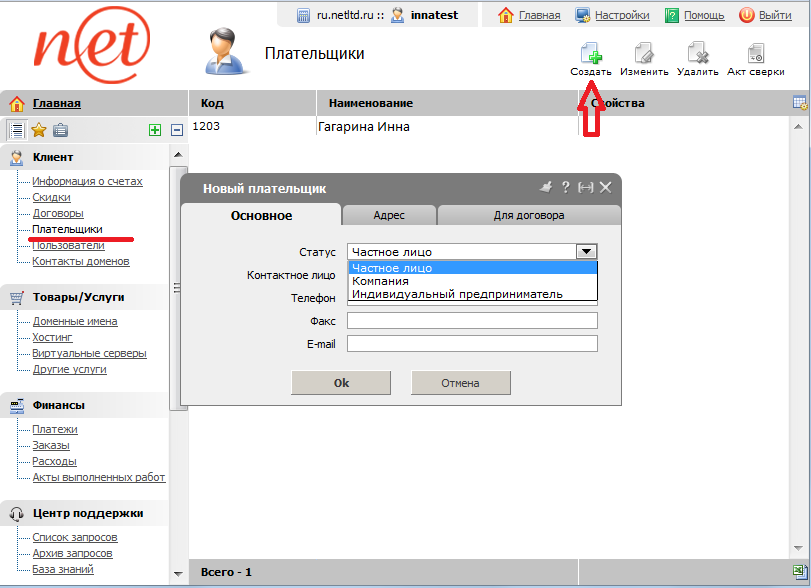The width and height of the screenshot is (811, 588).
Task: Click the Статус dropdown arrow
Action: [x=587, y=252]
